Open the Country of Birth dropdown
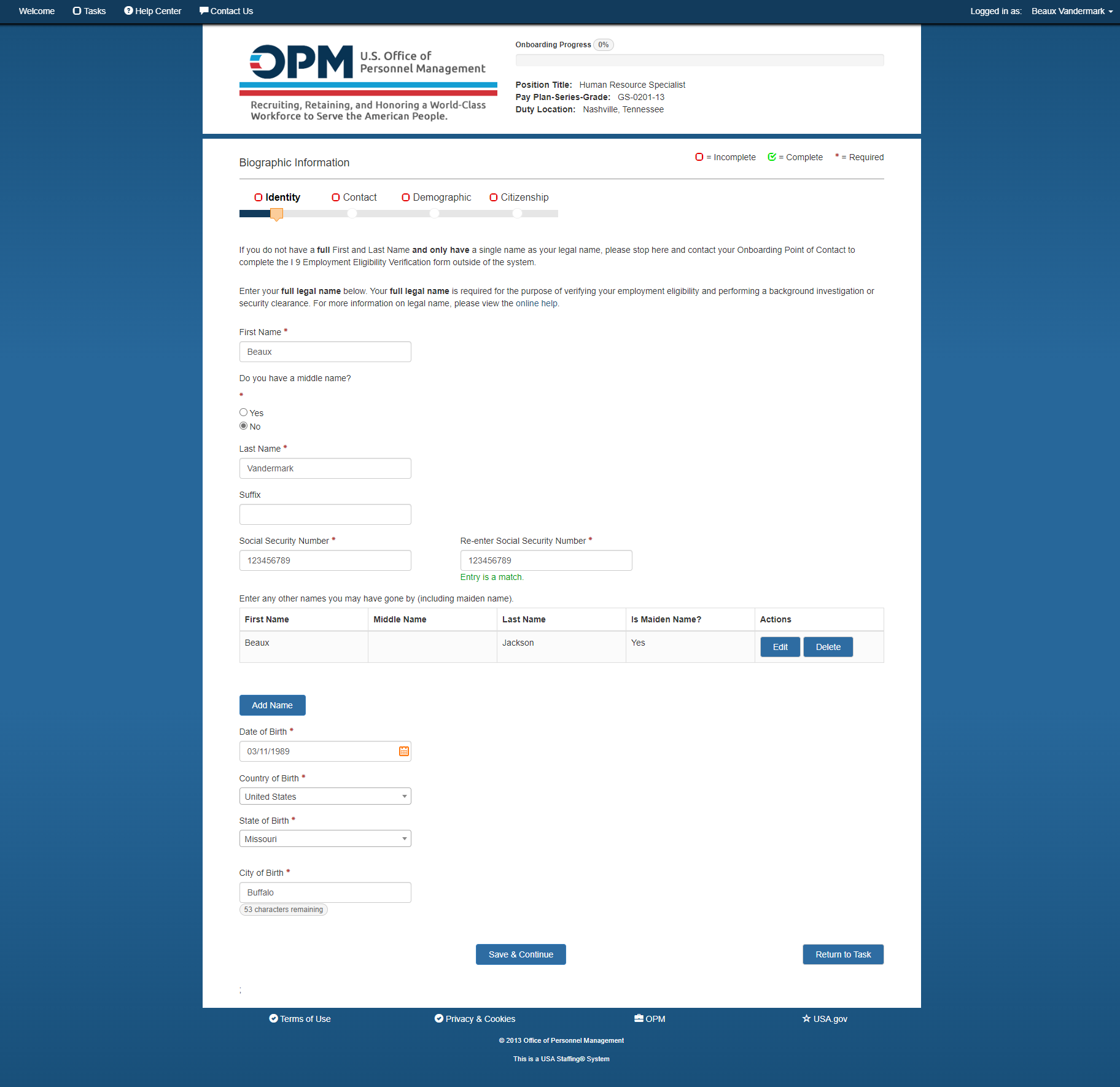This screenshot has width=1120, height=1087. 325,796
